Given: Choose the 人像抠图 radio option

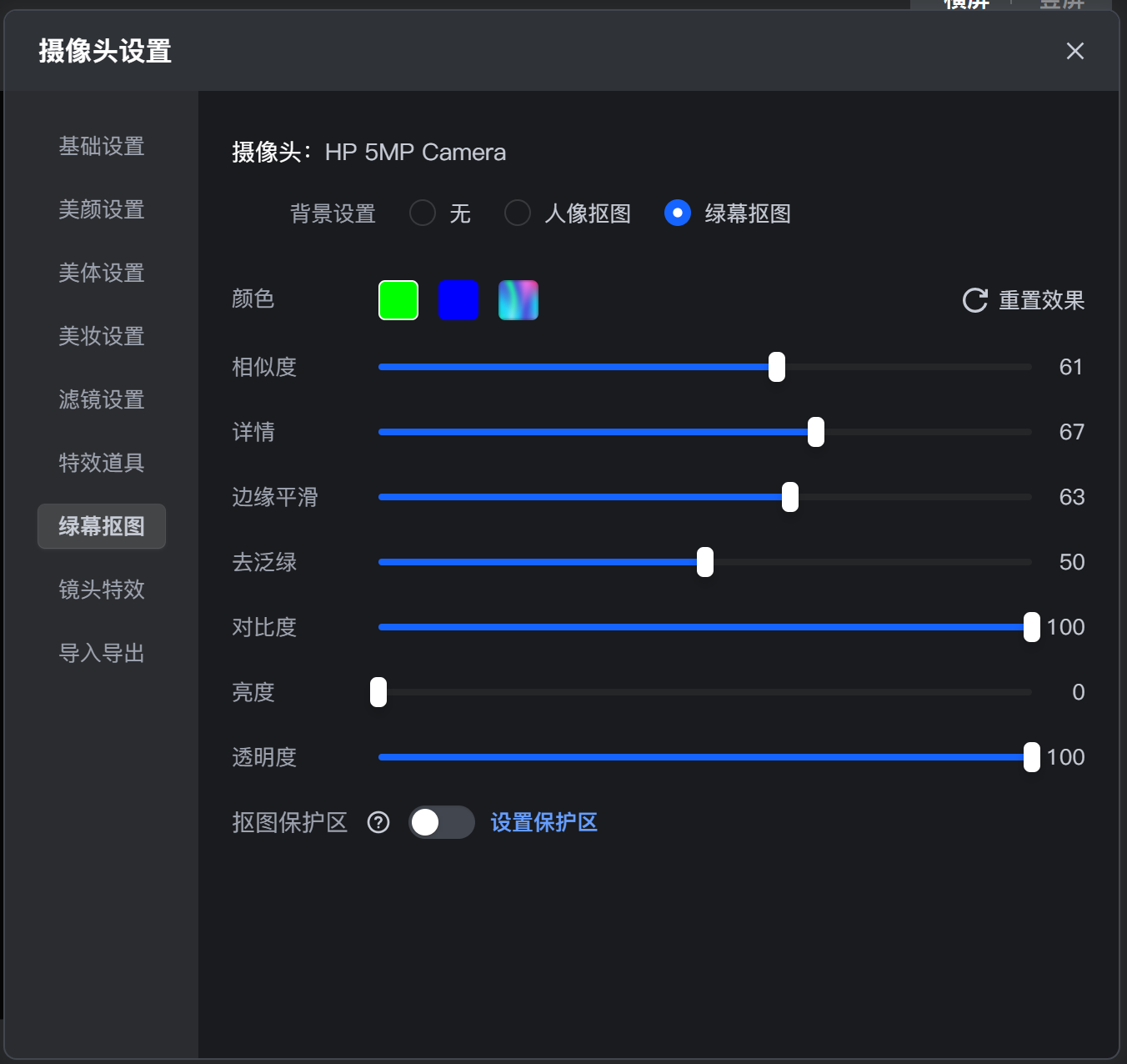Looking at the screenshot, I should tap(518, 213).
